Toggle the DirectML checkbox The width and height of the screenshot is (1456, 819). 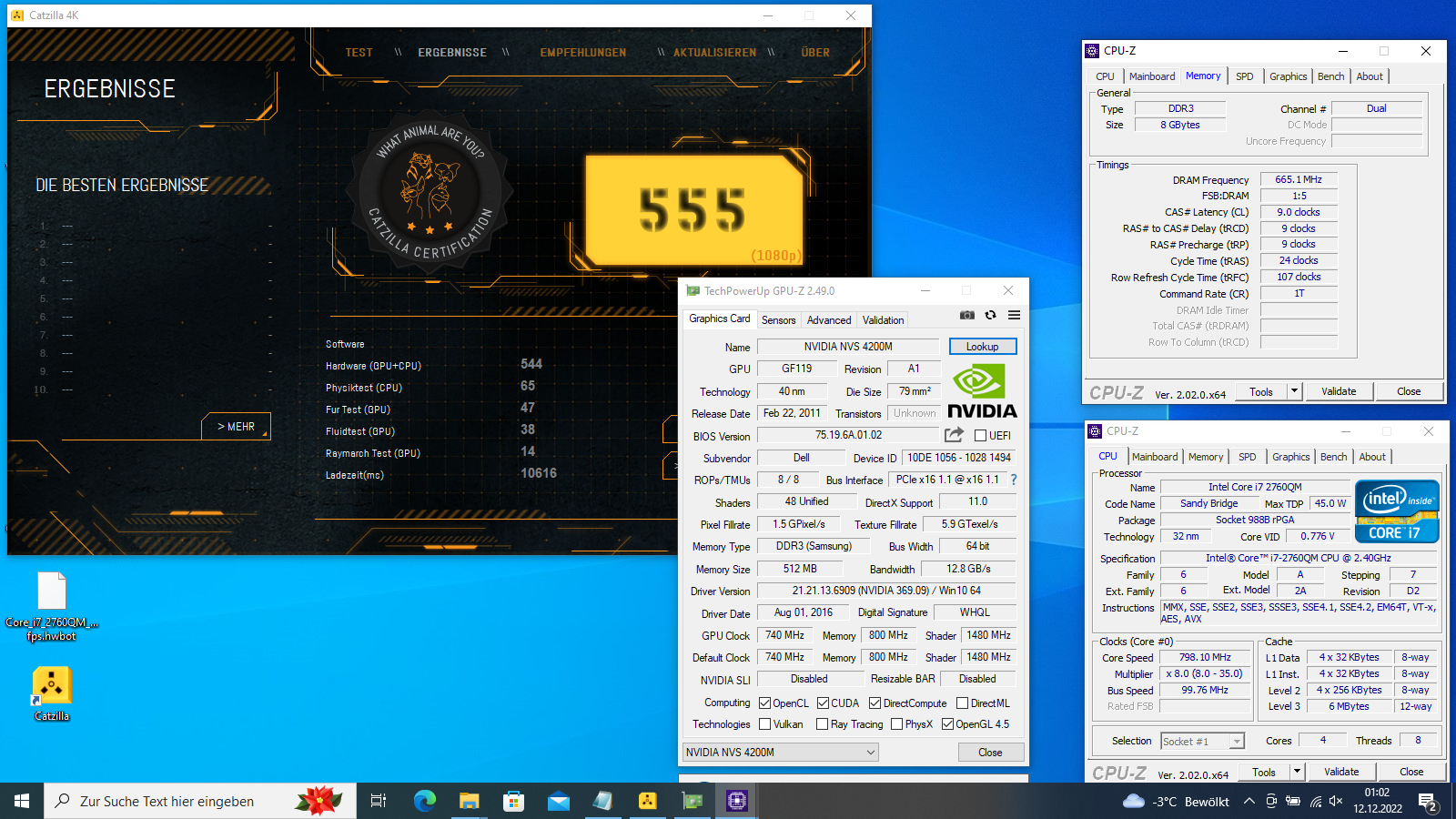click(962, 703)
